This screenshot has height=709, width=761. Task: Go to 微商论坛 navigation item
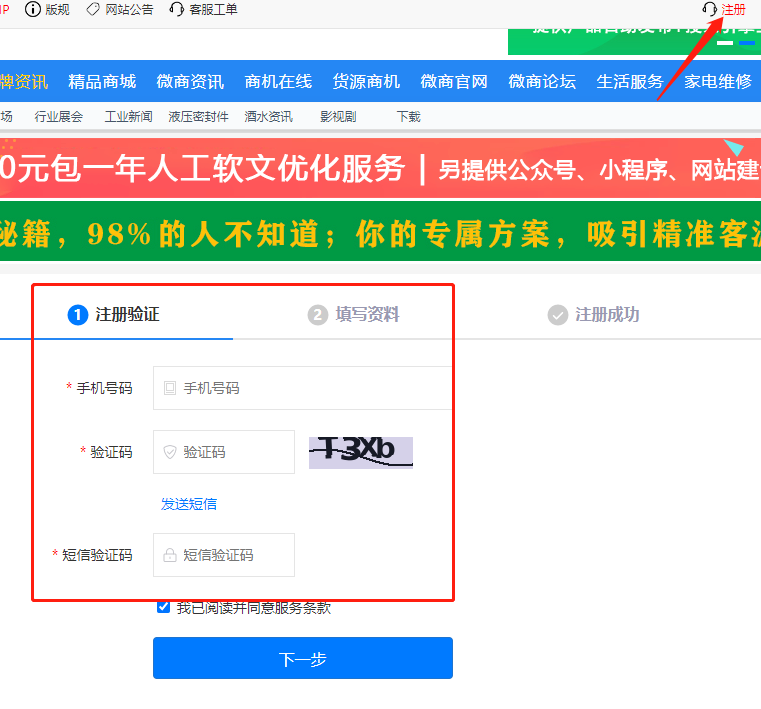point(542,82)
